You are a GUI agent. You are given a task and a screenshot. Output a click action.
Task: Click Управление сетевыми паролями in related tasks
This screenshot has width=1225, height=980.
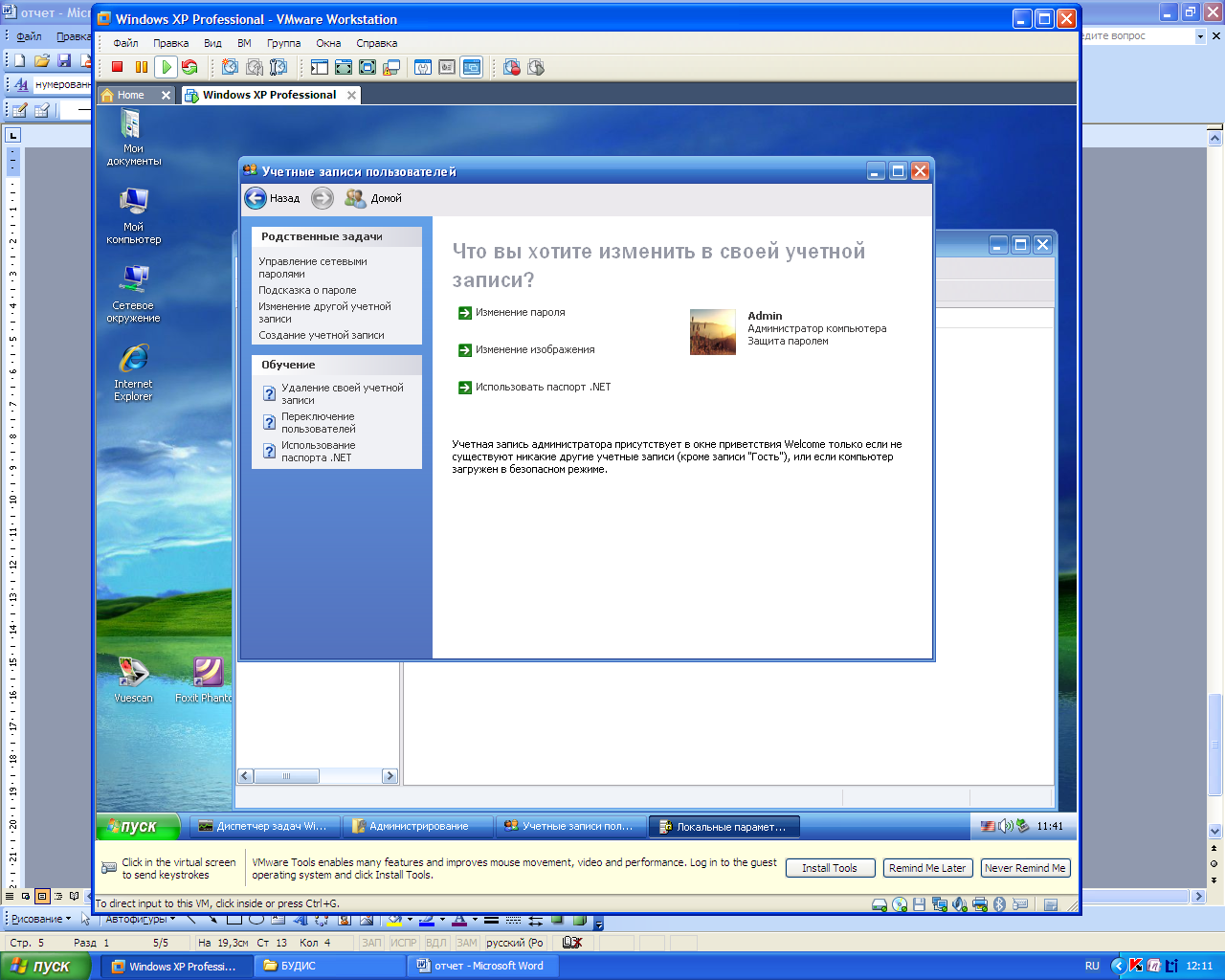click(313, 267)
